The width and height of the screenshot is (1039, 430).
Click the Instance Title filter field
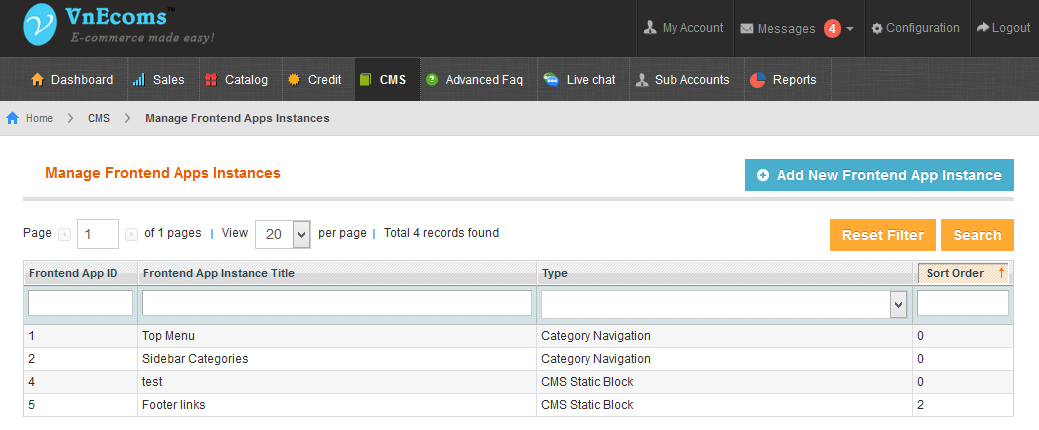click(337, 303)
